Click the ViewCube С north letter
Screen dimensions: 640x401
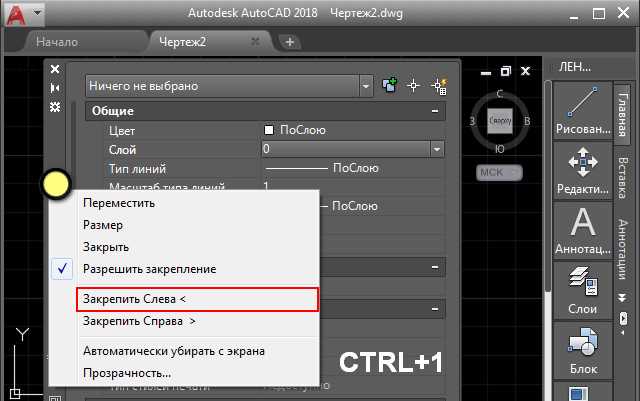pyautogui.click(x=500, y=94)
